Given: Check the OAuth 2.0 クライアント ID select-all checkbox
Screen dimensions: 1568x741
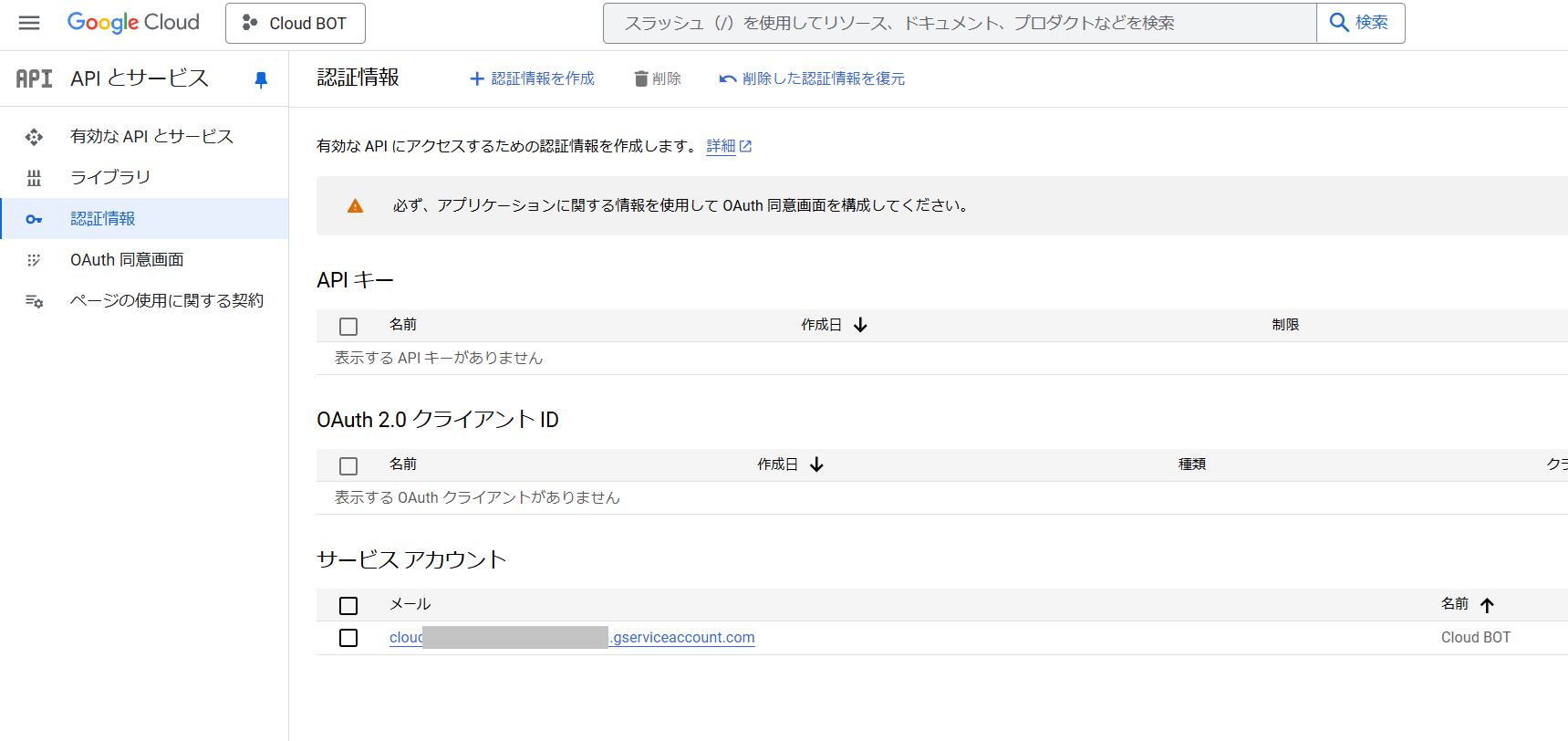Looking at the screenshot, I should click(348, 465).
